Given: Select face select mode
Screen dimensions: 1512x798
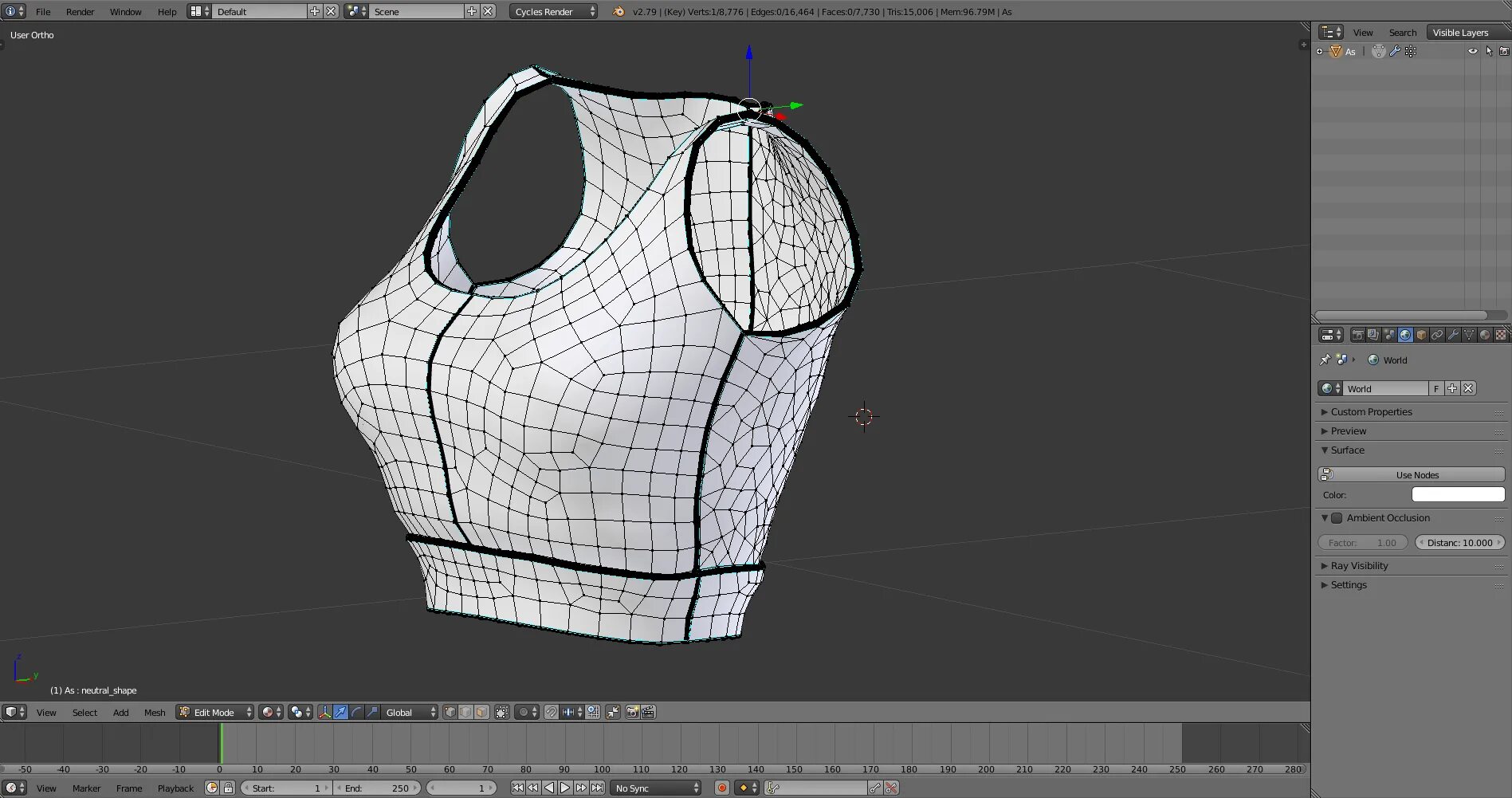Looking at the screenshot, I should pyautogui.click(x=481, y=712).
